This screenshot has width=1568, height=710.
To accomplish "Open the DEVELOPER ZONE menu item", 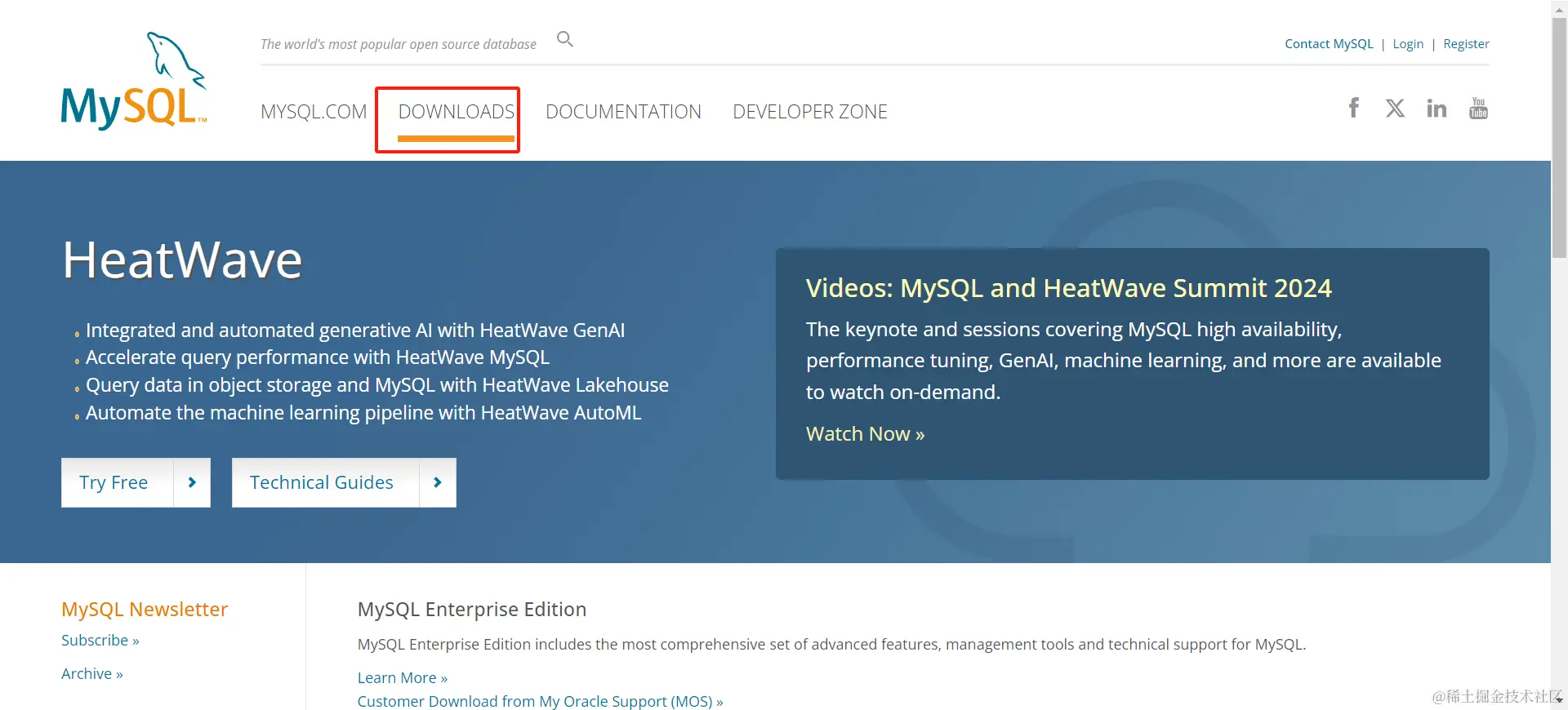I will click(x=810, y=112).
